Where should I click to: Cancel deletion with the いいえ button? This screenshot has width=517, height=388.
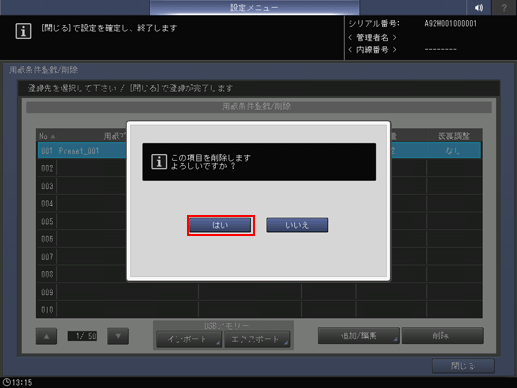(297, 225)
